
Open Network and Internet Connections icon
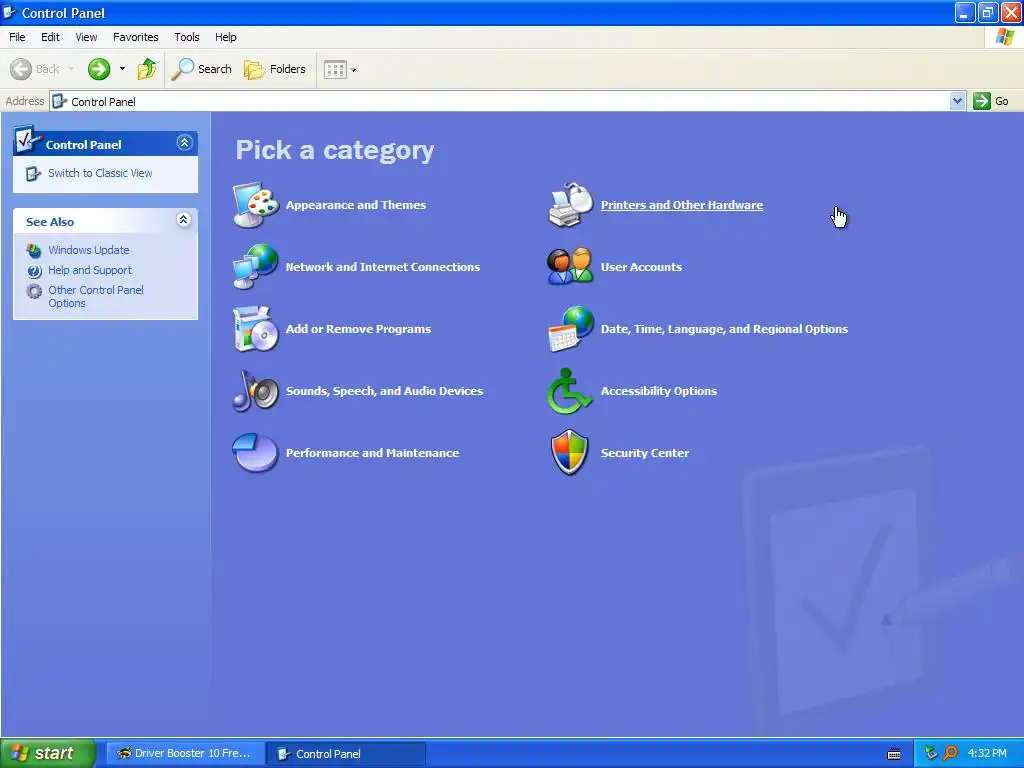point(256,266)
